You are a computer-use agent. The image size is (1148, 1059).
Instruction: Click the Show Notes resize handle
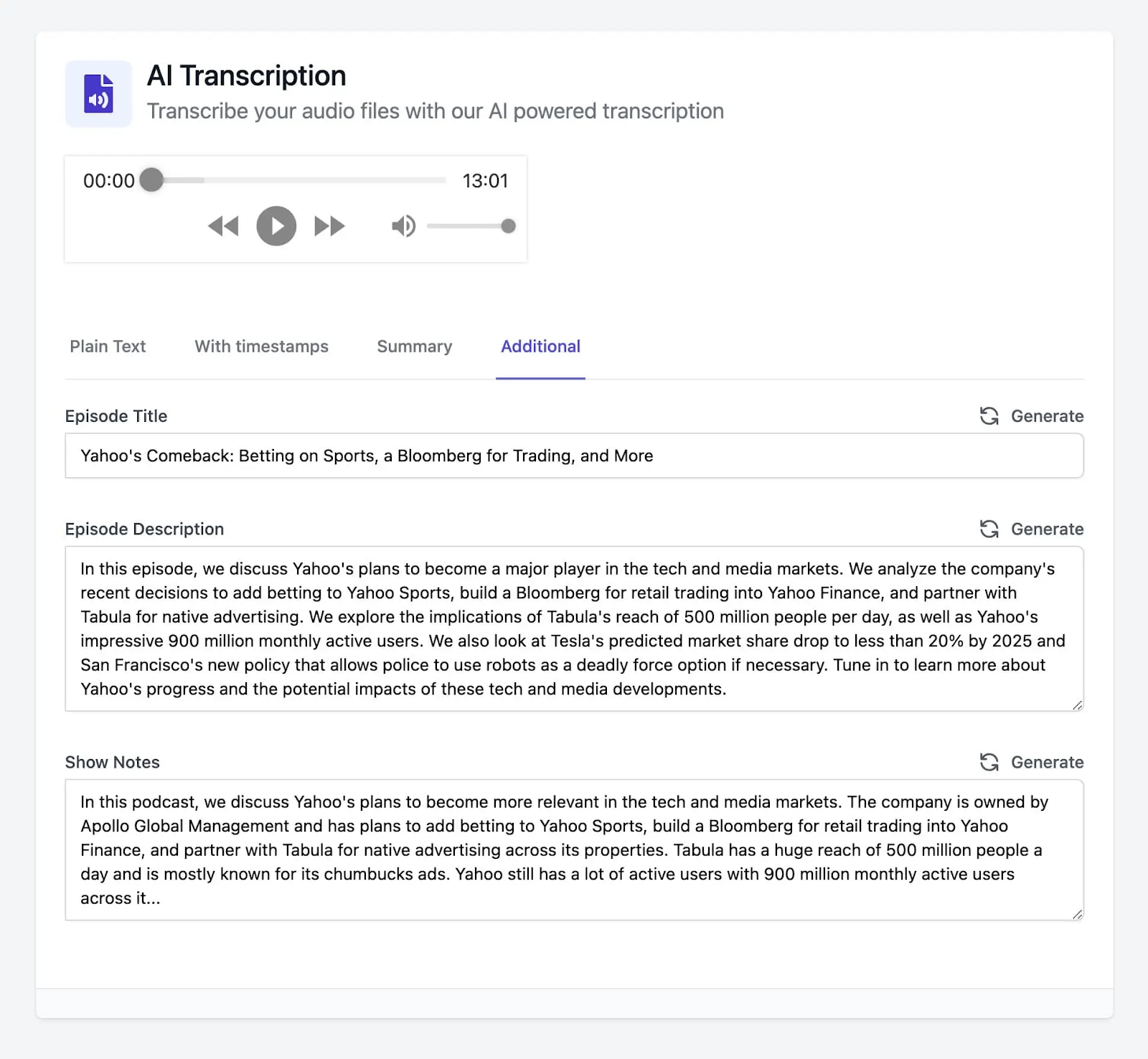click(x=1077, y=914)
